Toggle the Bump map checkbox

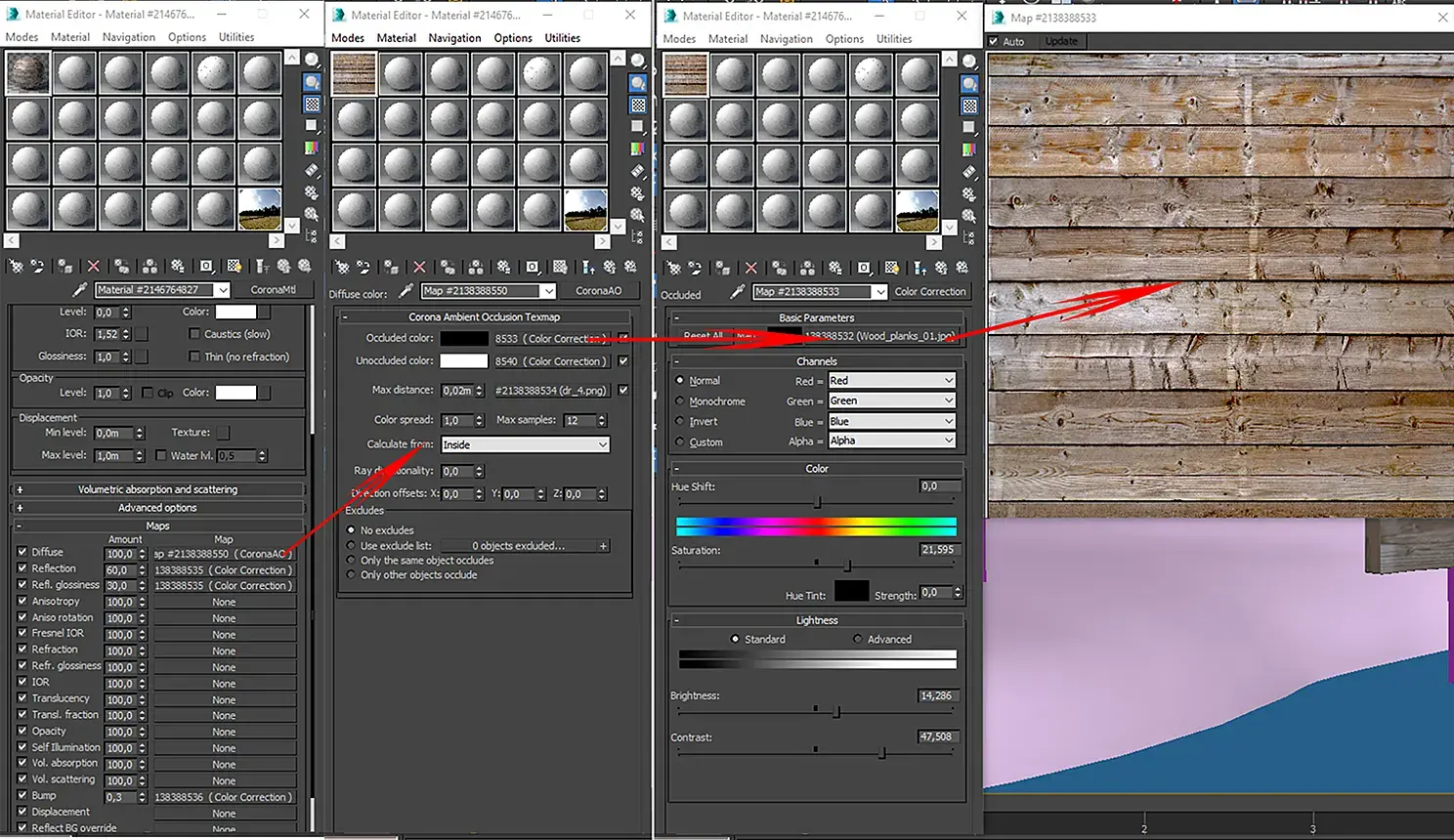click(x=22, y=796)
